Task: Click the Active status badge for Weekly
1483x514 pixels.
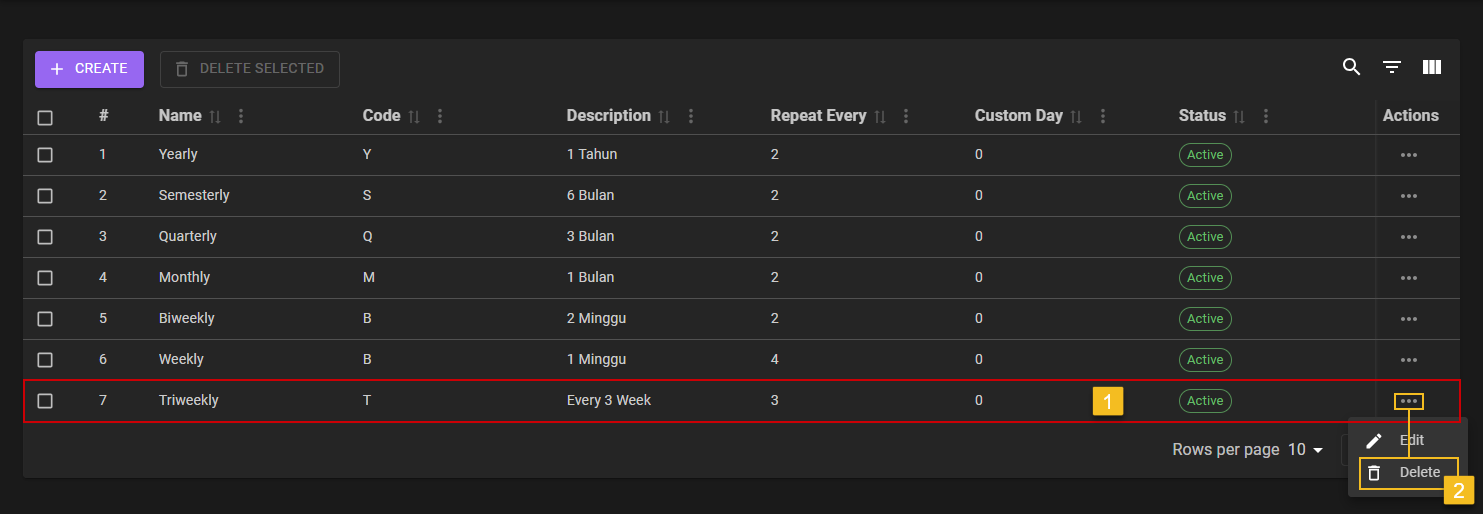Action: (x=1205, y=360)
